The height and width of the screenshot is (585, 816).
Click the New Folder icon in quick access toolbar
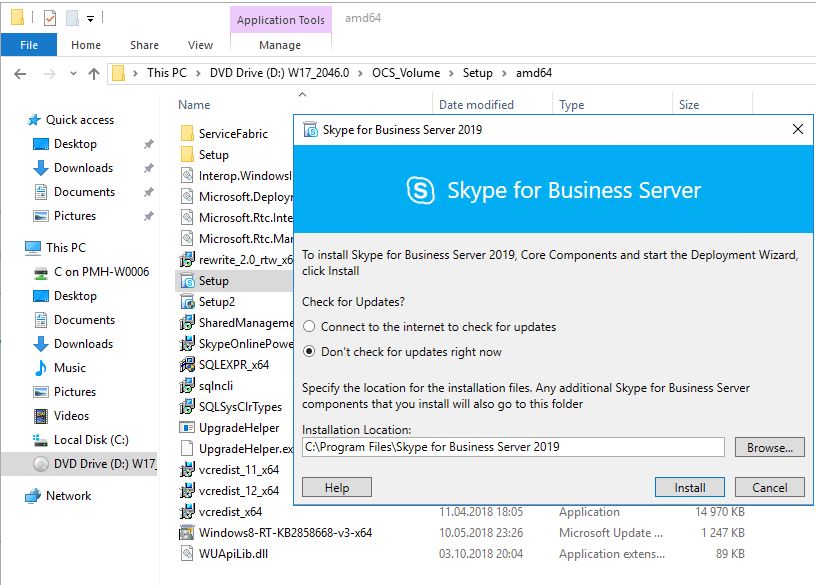pos(72,19)
